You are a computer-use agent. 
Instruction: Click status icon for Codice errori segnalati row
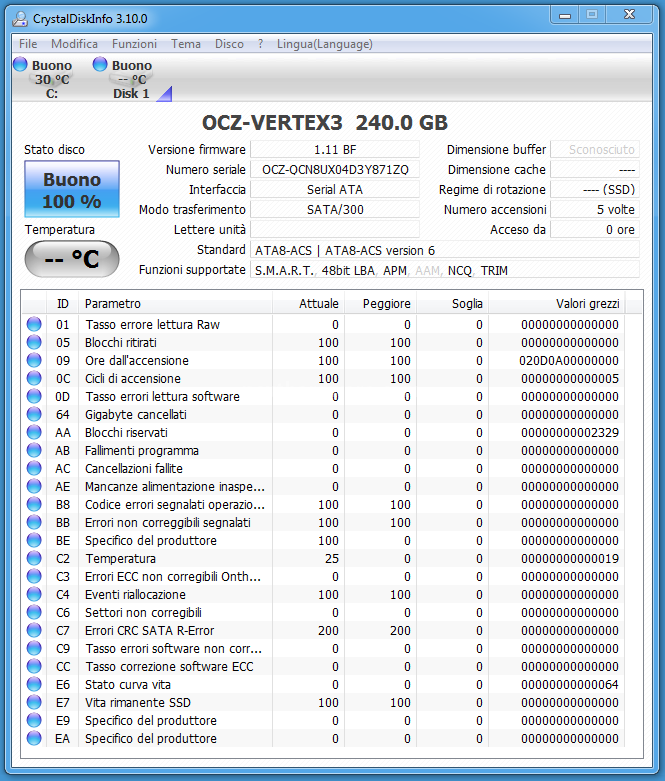[34, 504]
